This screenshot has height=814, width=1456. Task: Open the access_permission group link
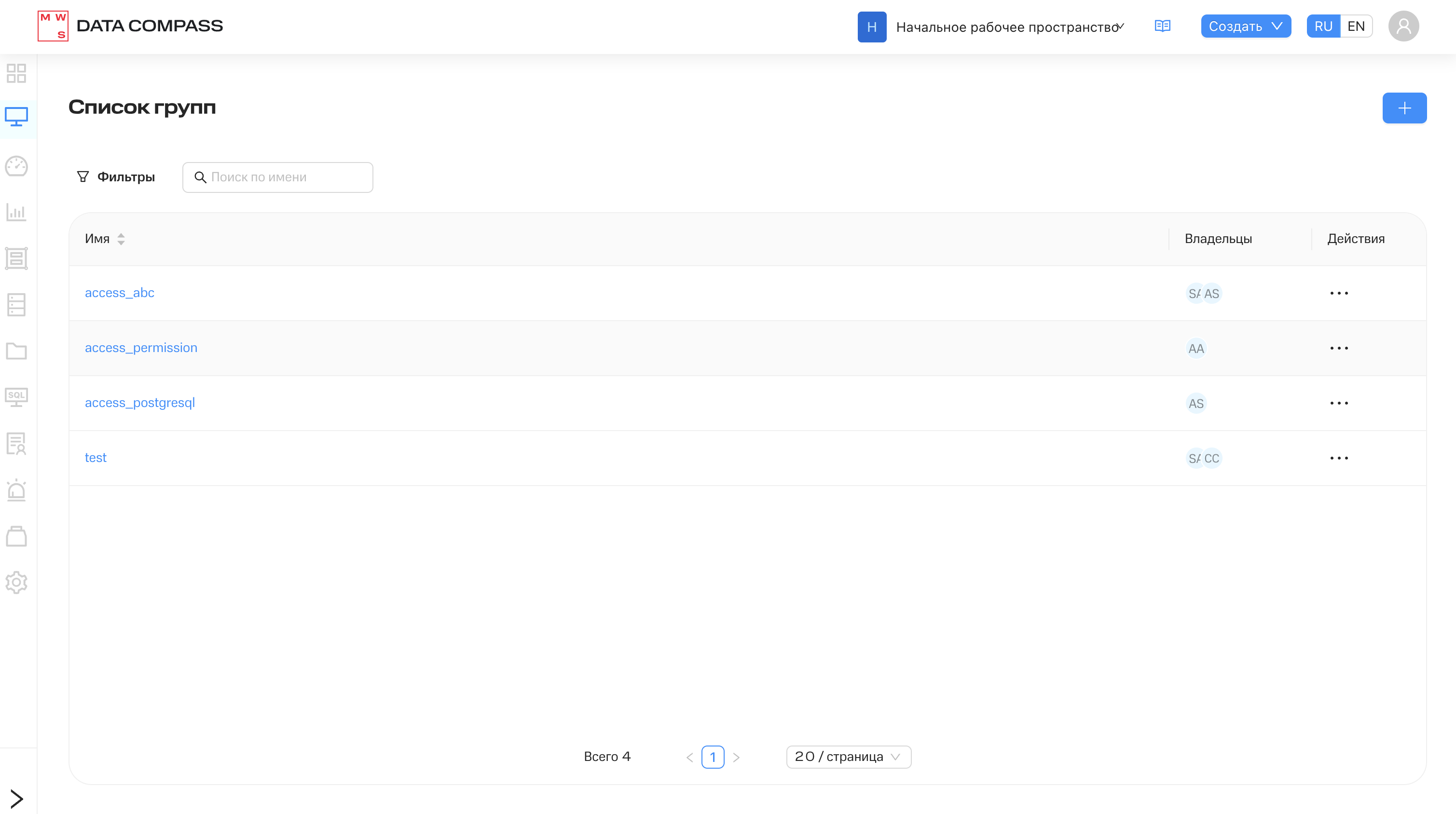(141, 348)
